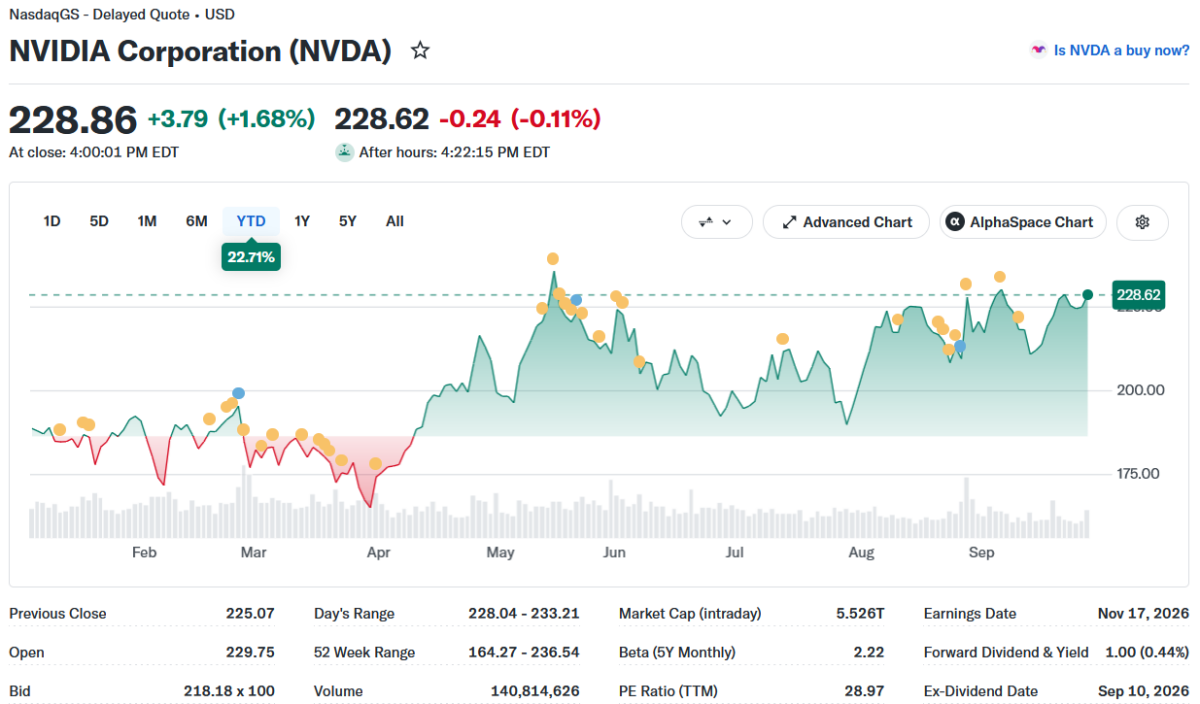The height and width of the screenshot is (704, 1200).
Task: Click the Volume value 140,814,626
Action: pos(535,691)
